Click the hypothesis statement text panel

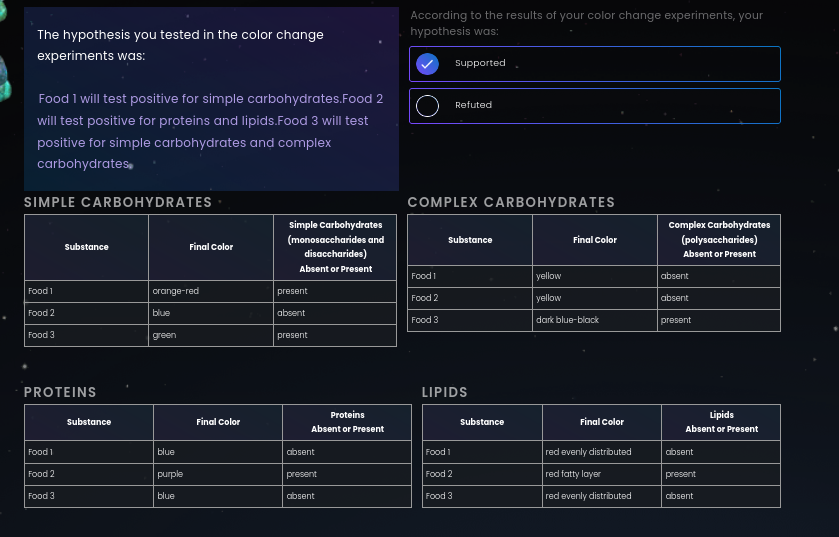click(211, 99)
